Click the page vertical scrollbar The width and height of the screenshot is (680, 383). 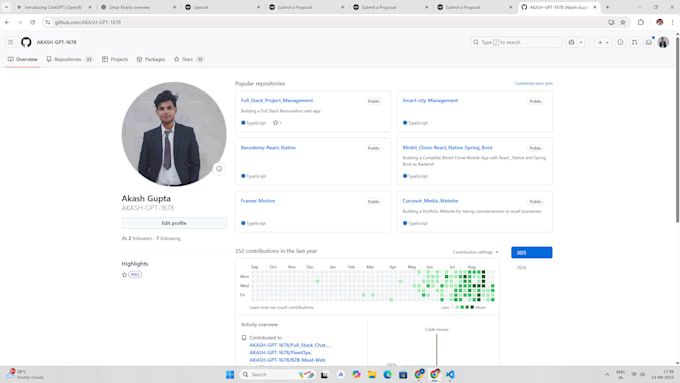677,130
